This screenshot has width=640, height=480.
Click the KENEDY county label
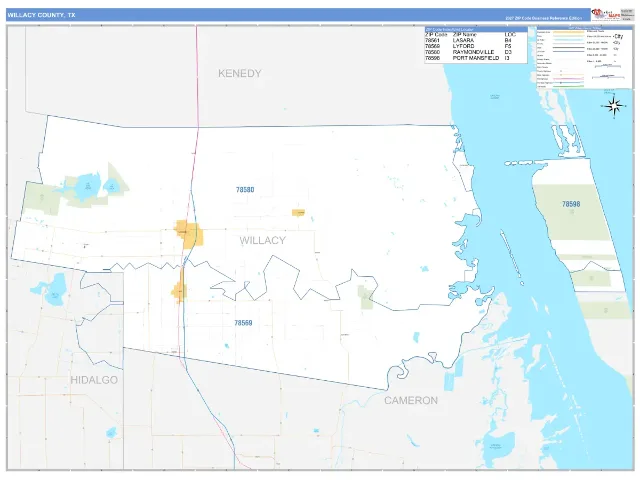[x=240, y=73]
